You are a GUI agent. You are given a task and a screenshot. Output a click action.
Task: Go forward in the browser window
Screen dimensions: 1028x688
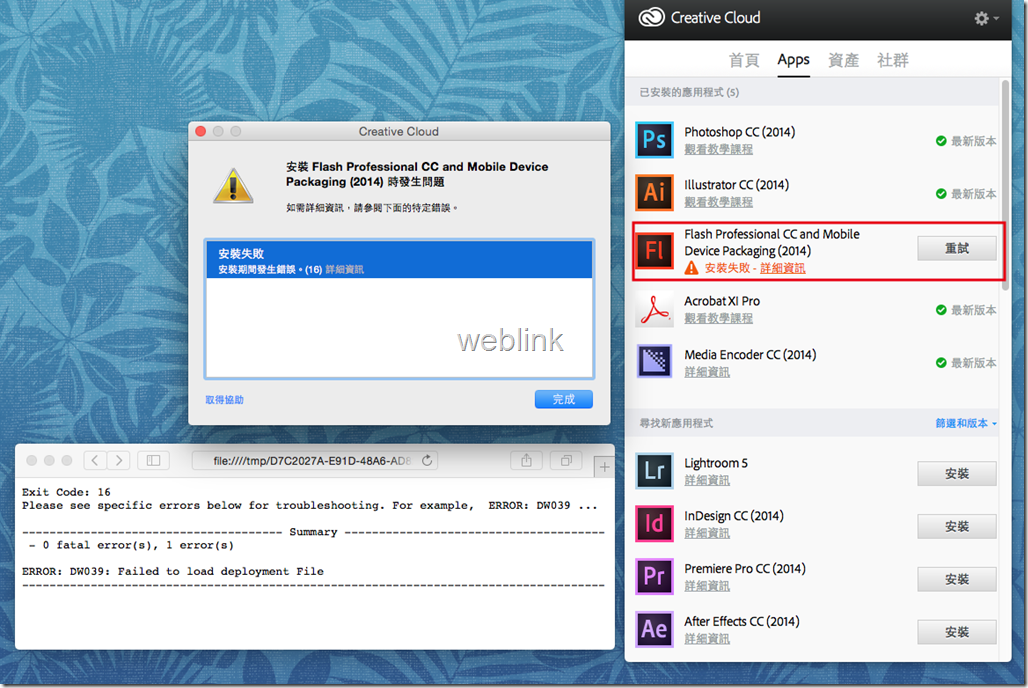119,460
